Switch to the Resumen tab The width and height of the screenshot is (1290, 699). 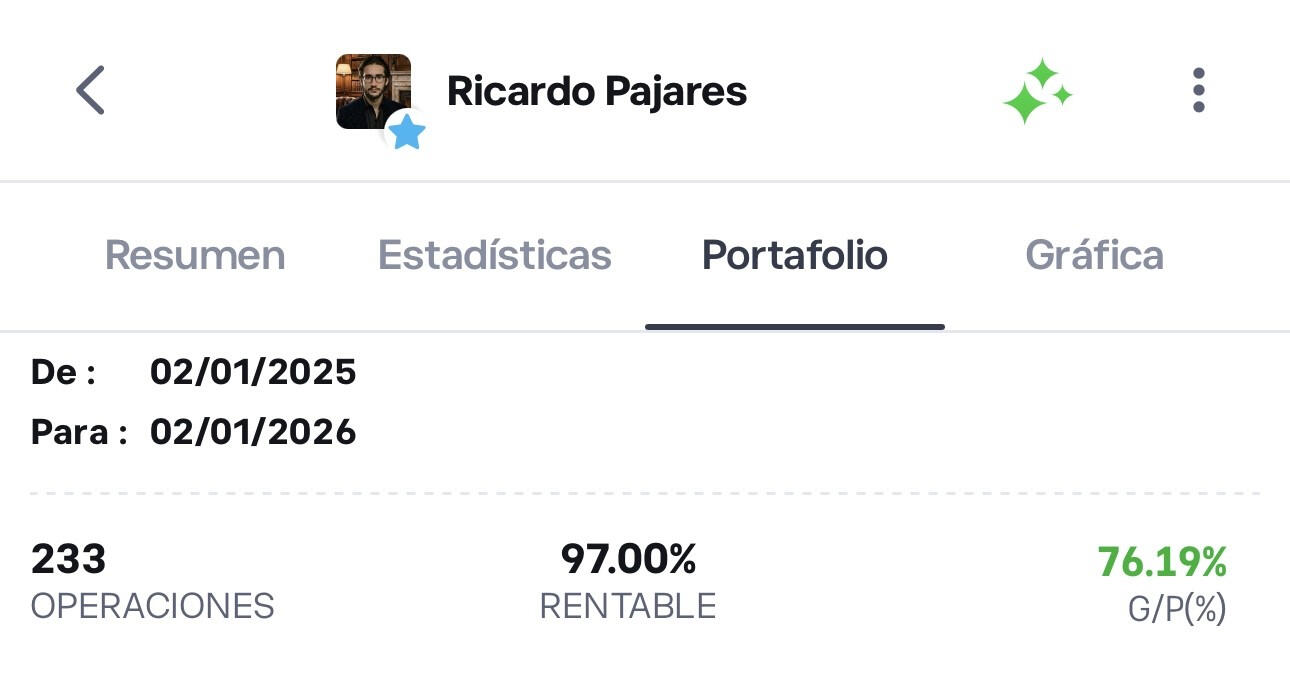tap(195, 256)
